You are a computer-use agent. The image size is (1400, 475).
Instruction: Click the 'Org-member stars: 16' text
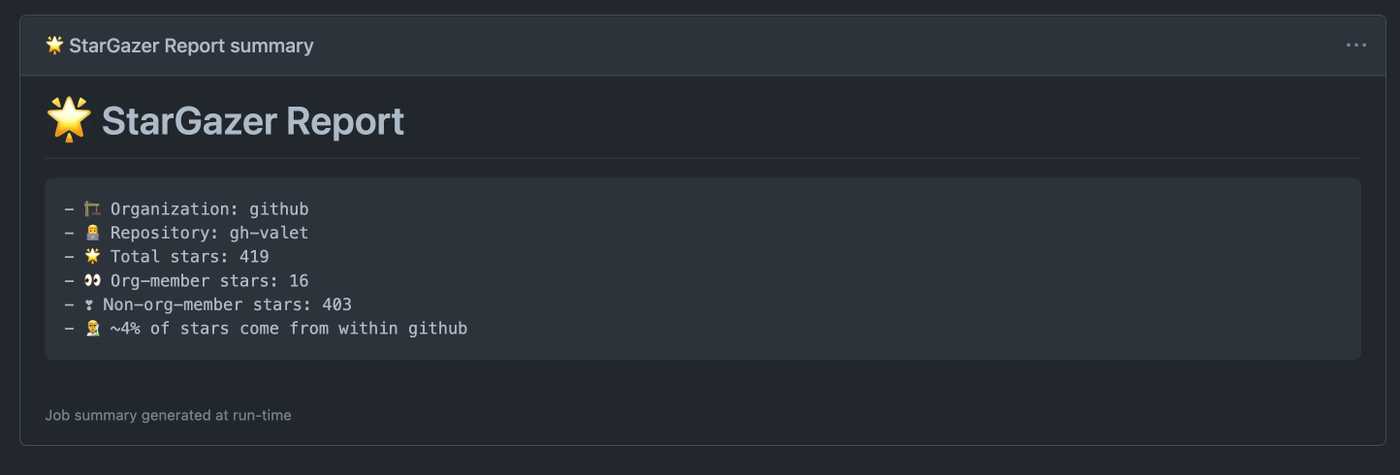click(x=209, y=281)
